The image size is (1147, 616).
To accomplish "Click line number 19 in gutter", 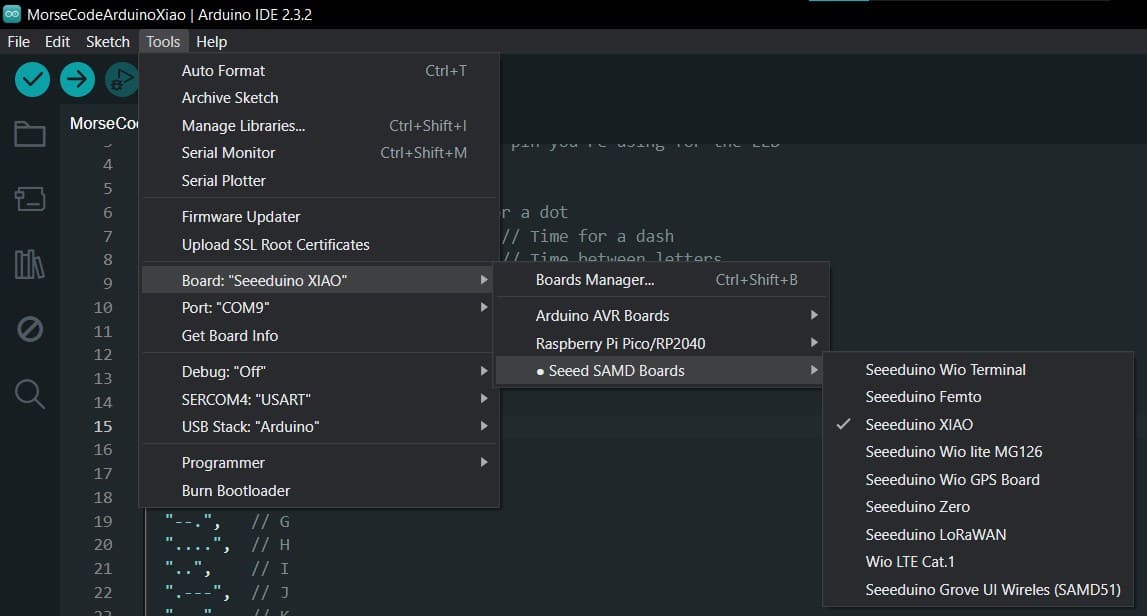I will 103,522.
